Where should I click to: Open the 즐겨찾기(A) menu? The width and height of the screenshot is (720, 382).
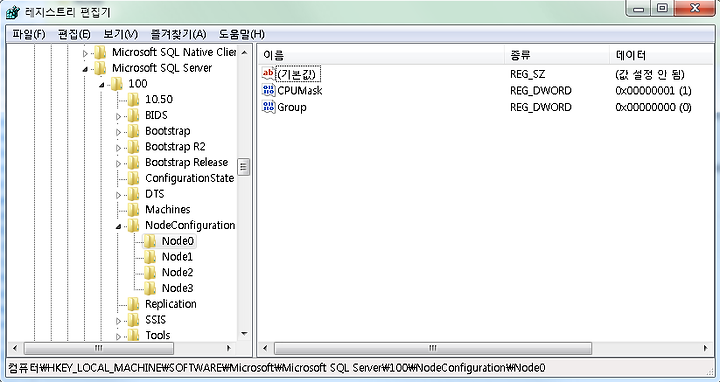point(178,34)
